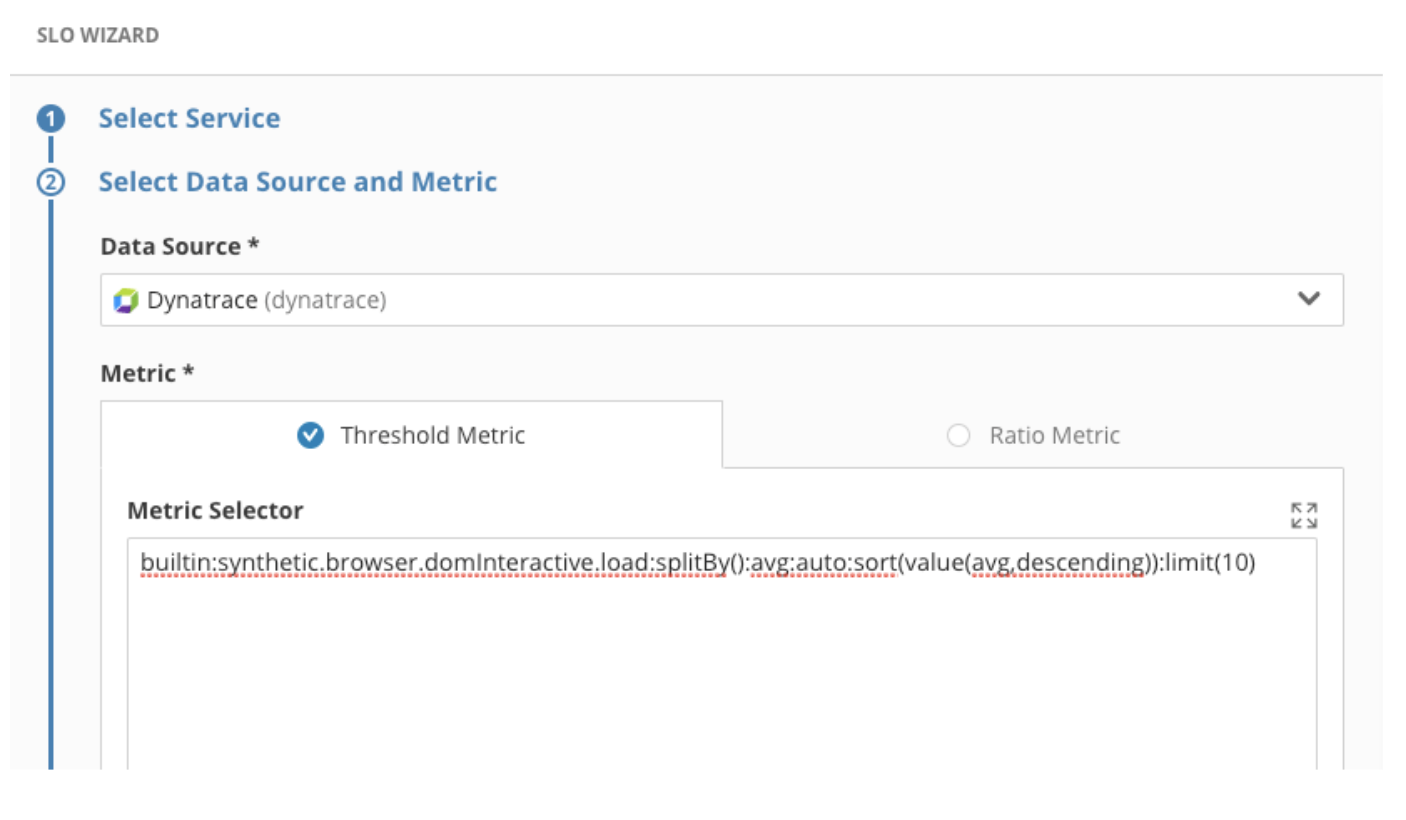Click the step 2 circle indicator

point(51,183)
